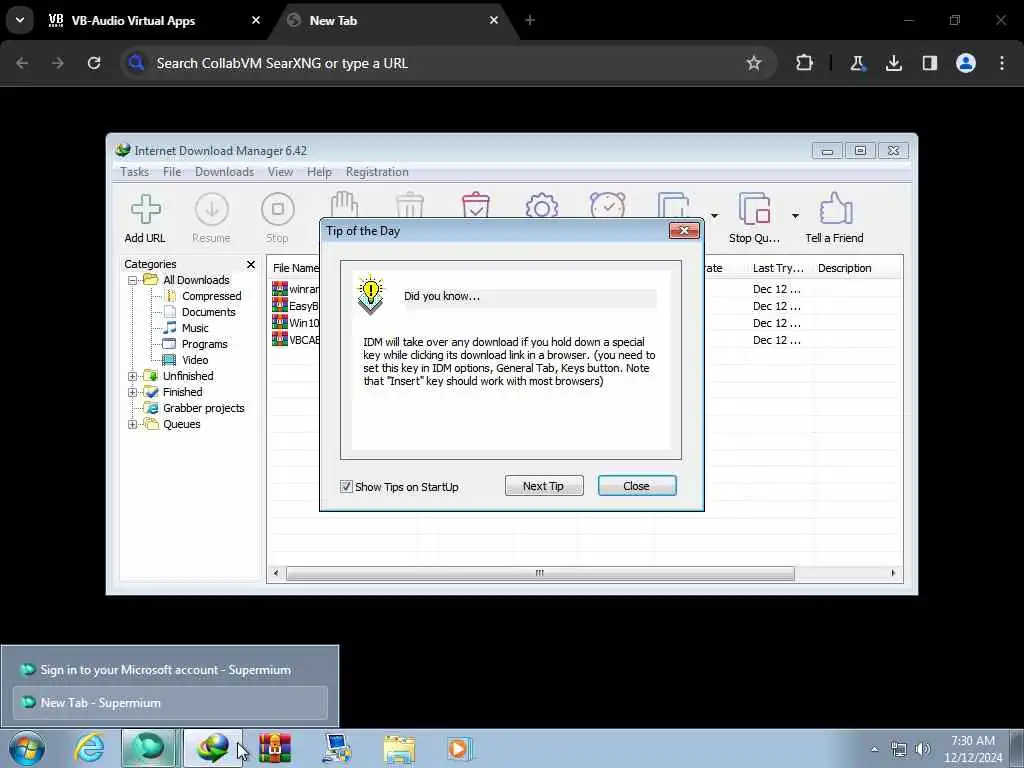
Task: Select the VBCAB download row
Action: (296, 340)
